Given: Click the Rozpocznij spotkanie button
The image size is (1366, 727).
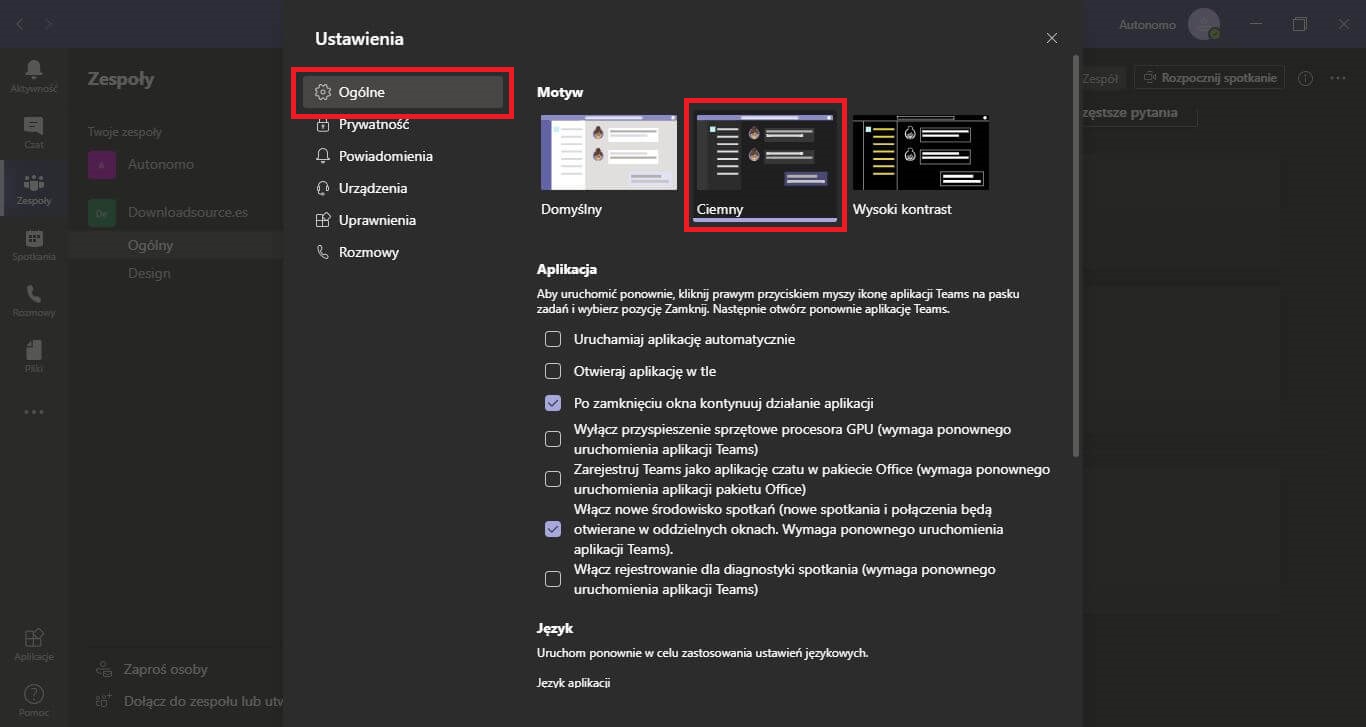Looking at the screenshot, I should (x=1209, y=78).
